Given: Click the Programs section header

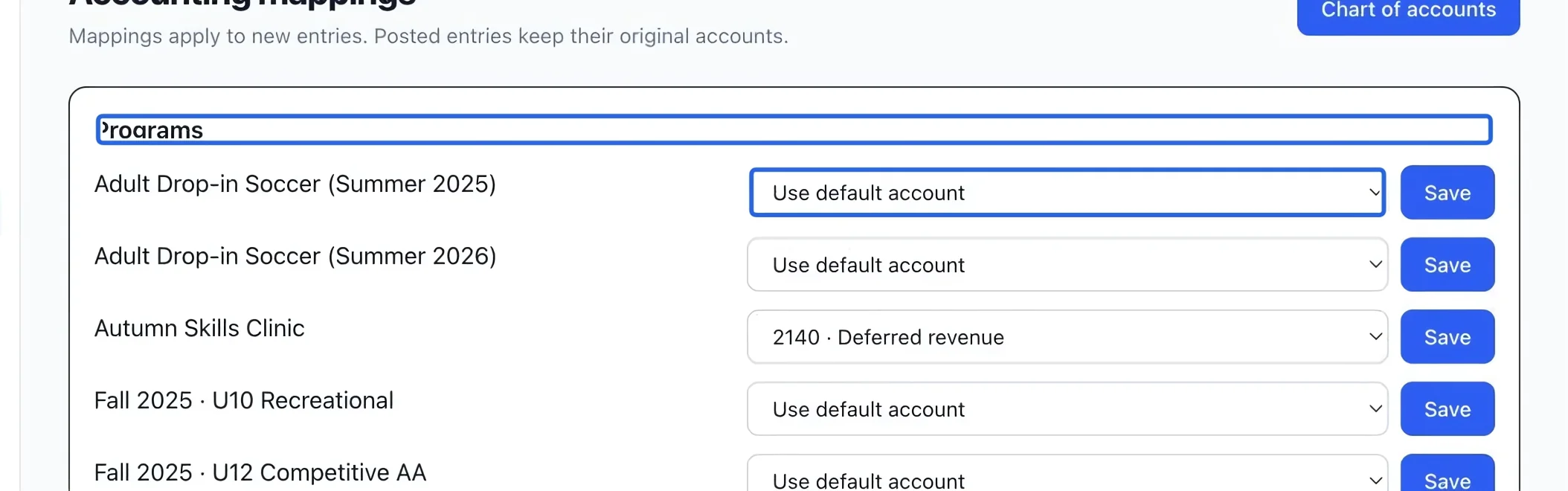Looking at the screenshot, I should pyautogui.click(x=794, y=130).
